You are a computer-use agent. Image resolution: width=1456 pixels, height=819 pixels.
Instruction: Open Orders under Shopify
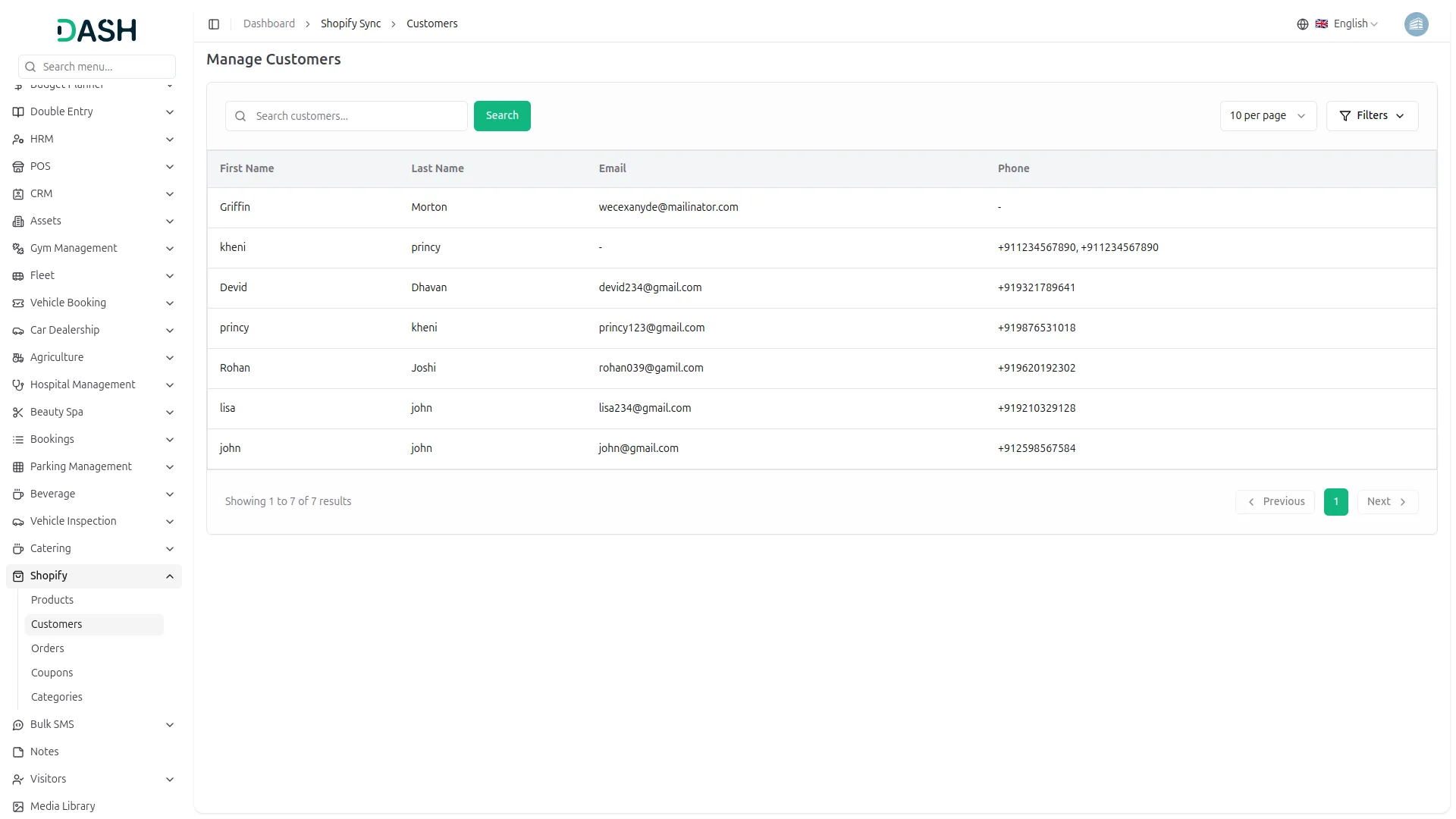click(x=48, y=649)
